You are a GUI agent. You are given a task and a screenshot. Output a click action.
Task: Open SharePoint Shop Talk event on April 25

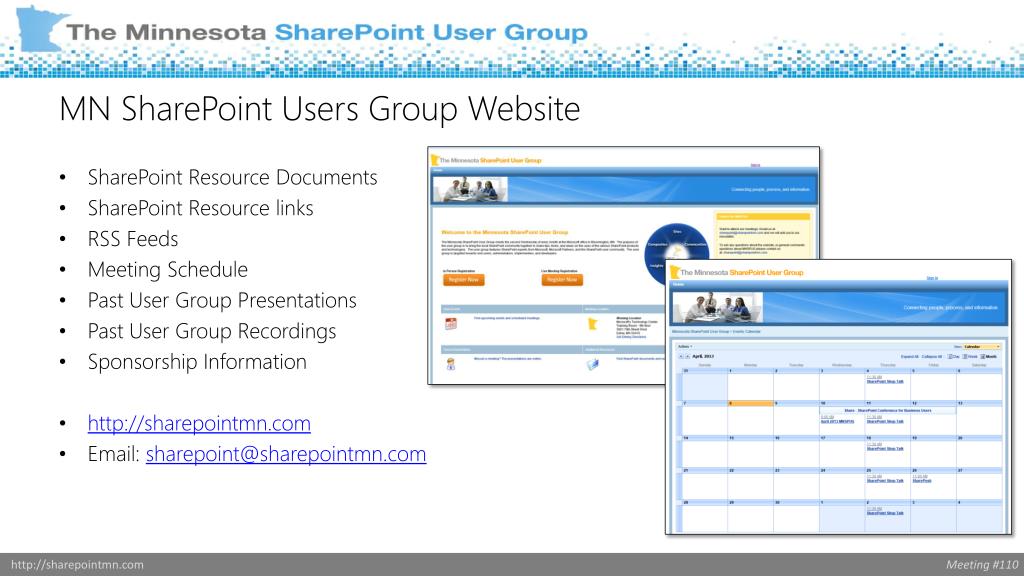click(x=885, y=481)
